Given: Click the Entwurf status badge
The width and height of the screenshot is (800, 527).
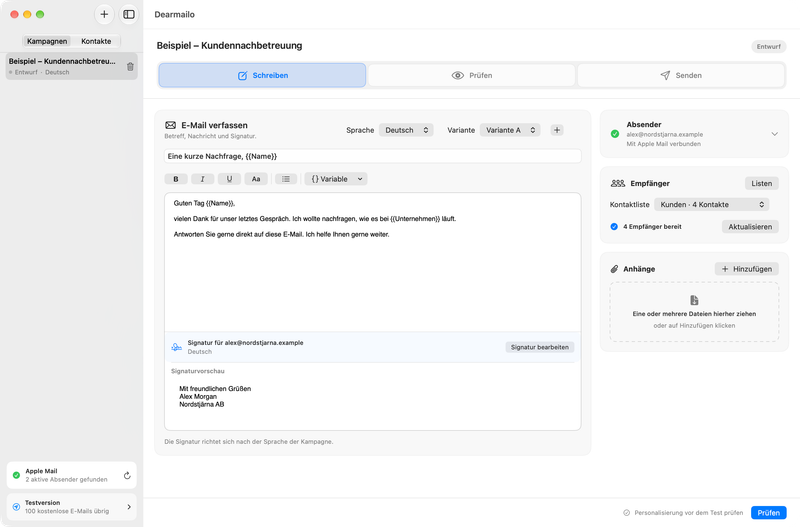Looking at the screenshot, I should (768, 46).
